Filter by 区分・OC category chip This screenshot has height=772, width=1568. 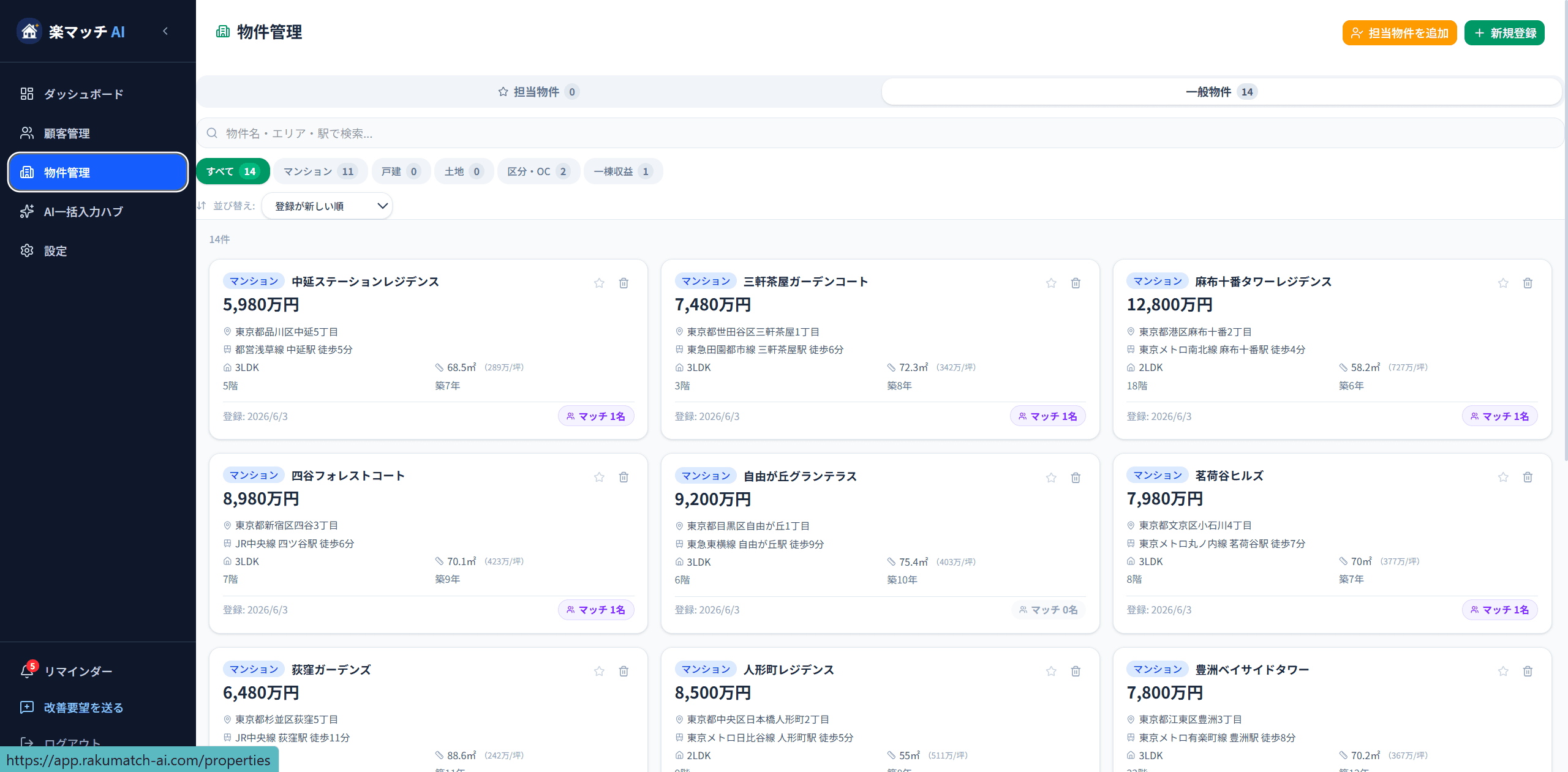538,171
